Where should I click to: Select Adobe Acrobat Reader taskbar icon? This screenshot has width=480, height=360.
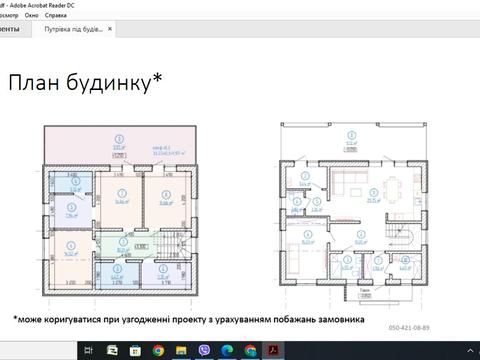point(273,350)
